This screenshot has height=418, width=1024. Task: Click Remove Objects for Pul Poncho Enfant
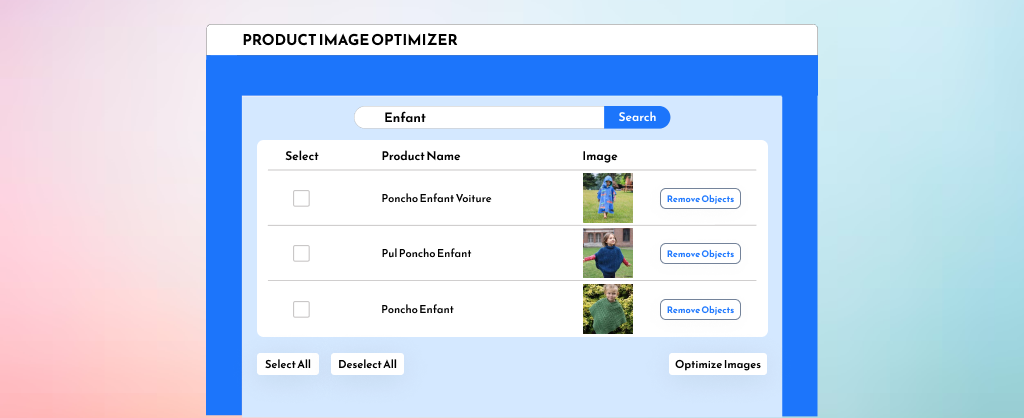[x=700, y=254]
